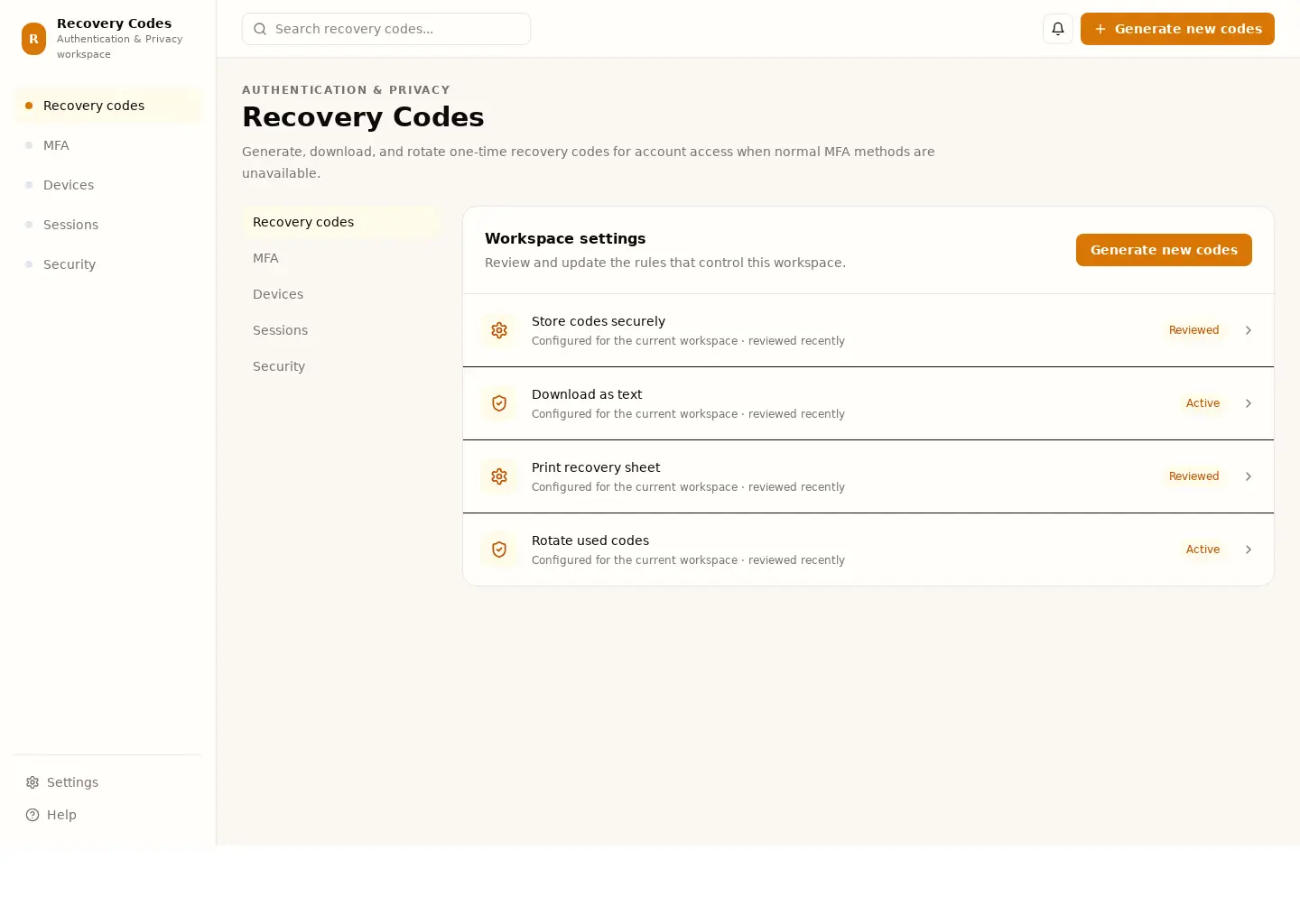
Task: Switch to the Security sub-navigation tab
Action: 341,366
